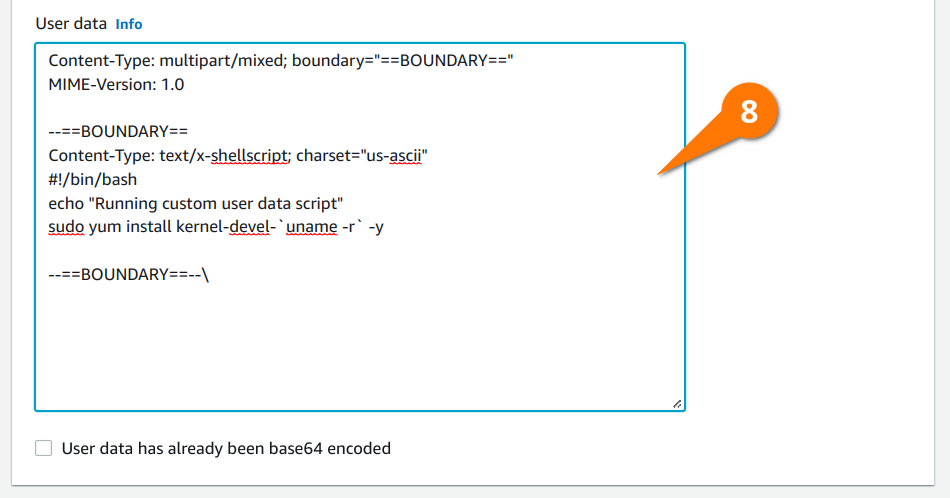
Task: Click the textarea resize handle corner
Action: [x=677, y=403]
